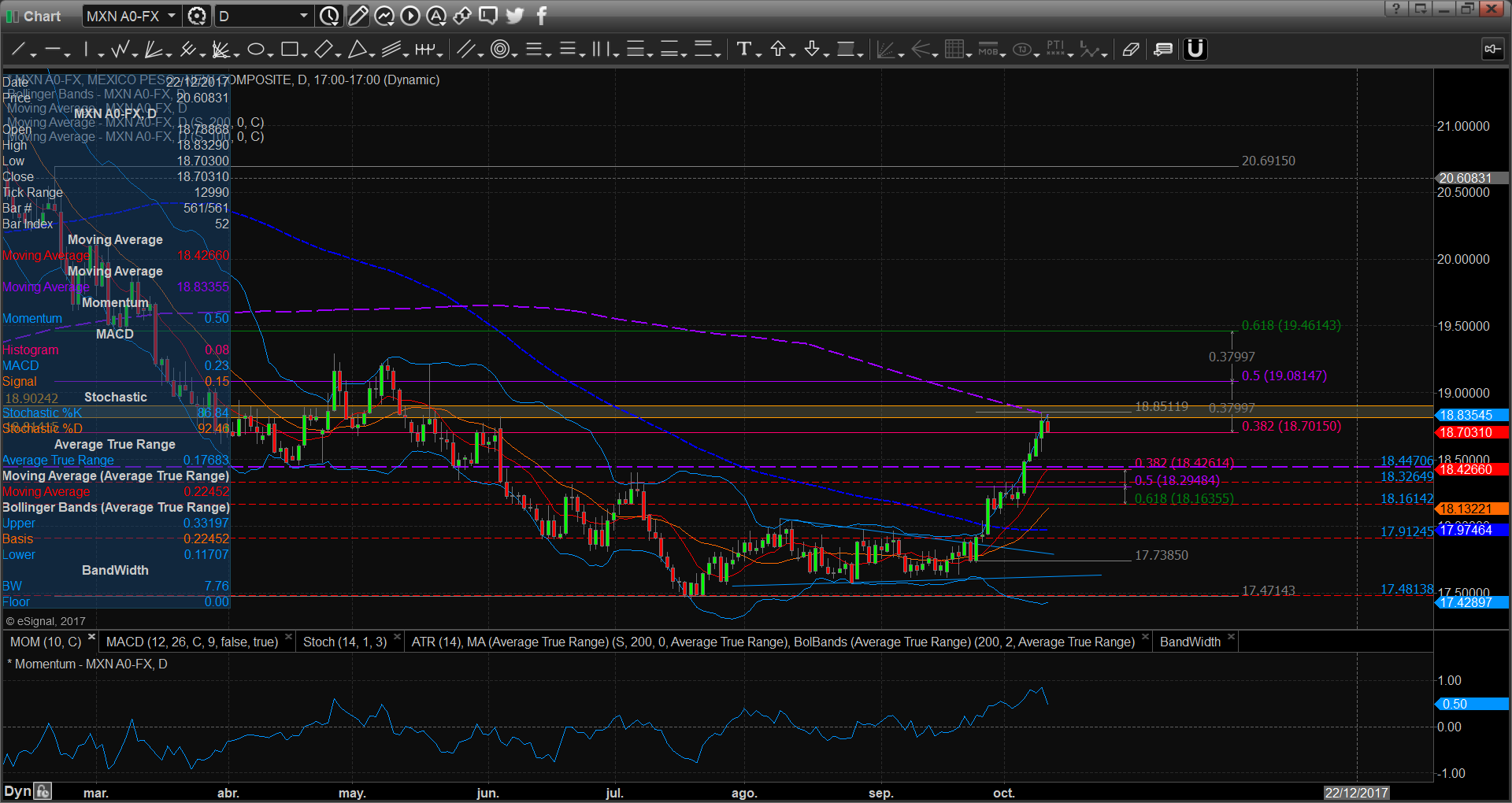Expand the ellipse tool dropdown arrow
The width and height of the screenshot is (1512, 803).
point(270,54)
